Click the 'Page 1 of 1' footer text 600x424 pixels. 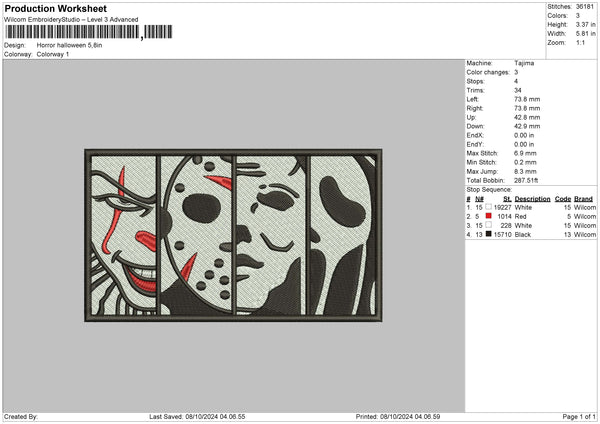(579, 417)
